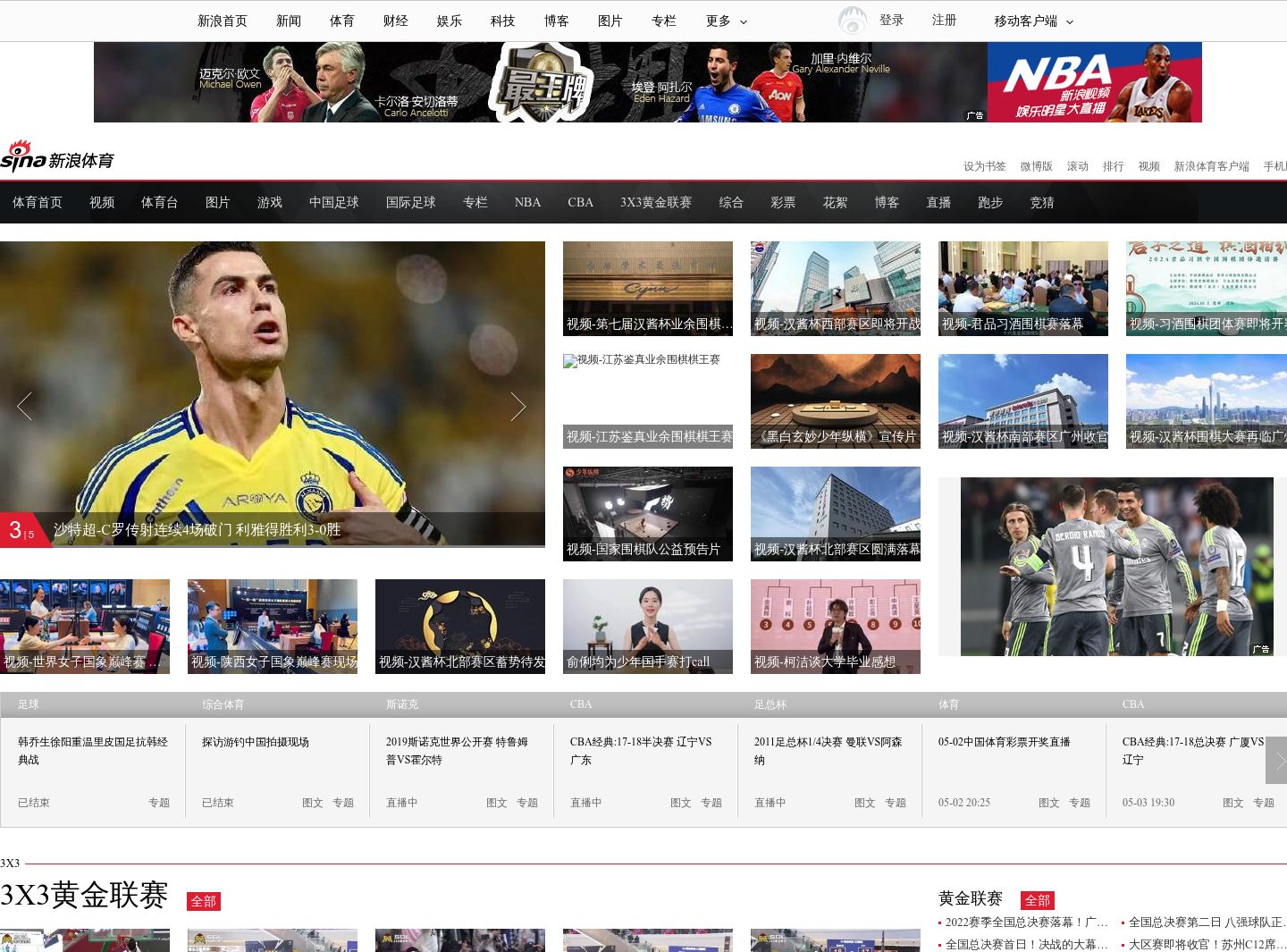The width and height of the screenshot is (1287, 952).
Task: Open 05-02中国体育彩票开奖直播 link
Action: (1005, 742)
